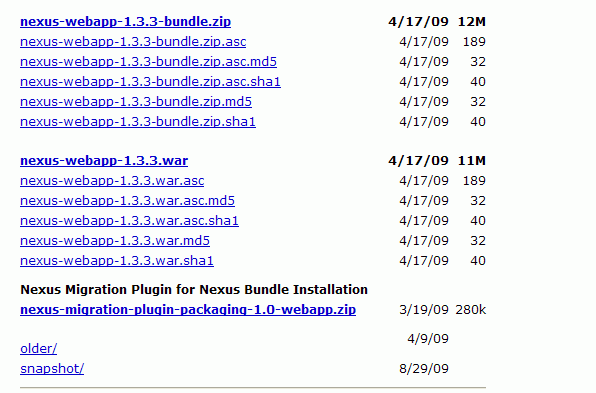This screenshot has width=596, height=393.
Task: Download nexus-webapp-1.3.3-bundle.zip
Action: (x=125, y=22)
